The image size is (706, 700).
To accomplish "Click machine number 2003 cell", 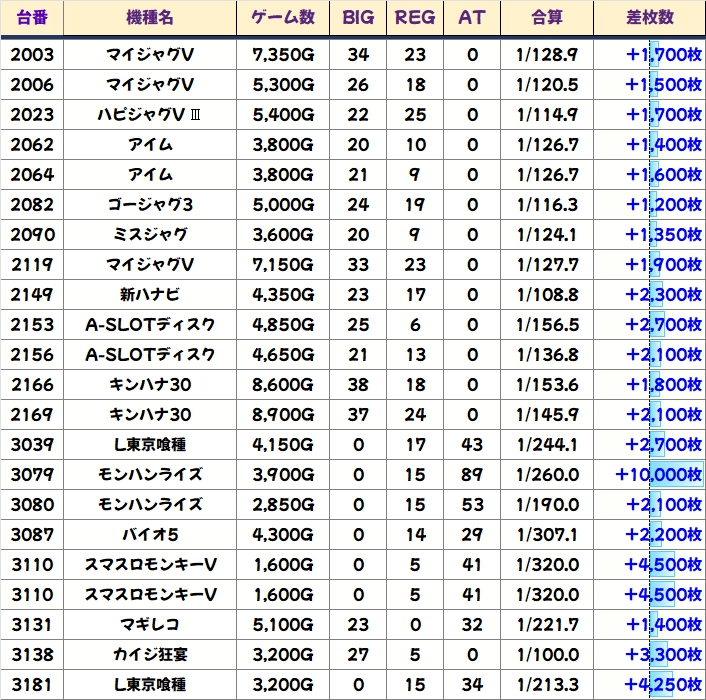I will pos(32,54).
